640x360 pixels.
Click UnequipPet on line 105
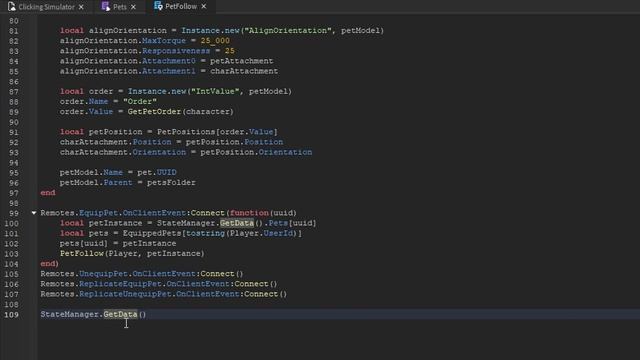(x=103, y=274)
